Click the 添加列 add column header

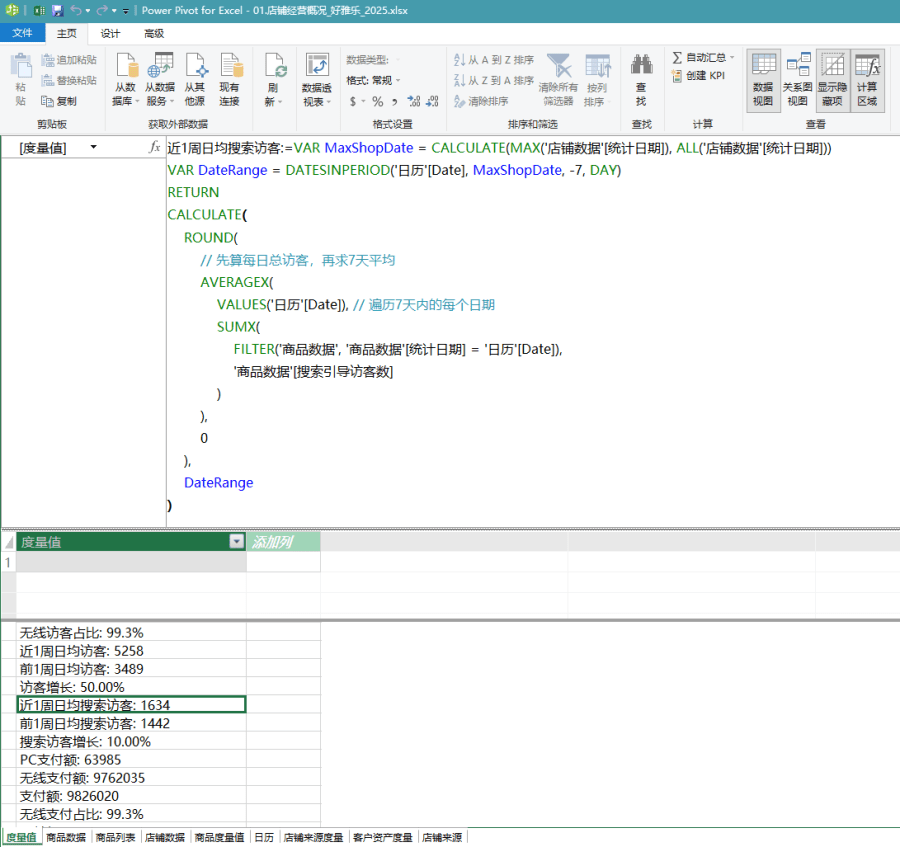283,542
